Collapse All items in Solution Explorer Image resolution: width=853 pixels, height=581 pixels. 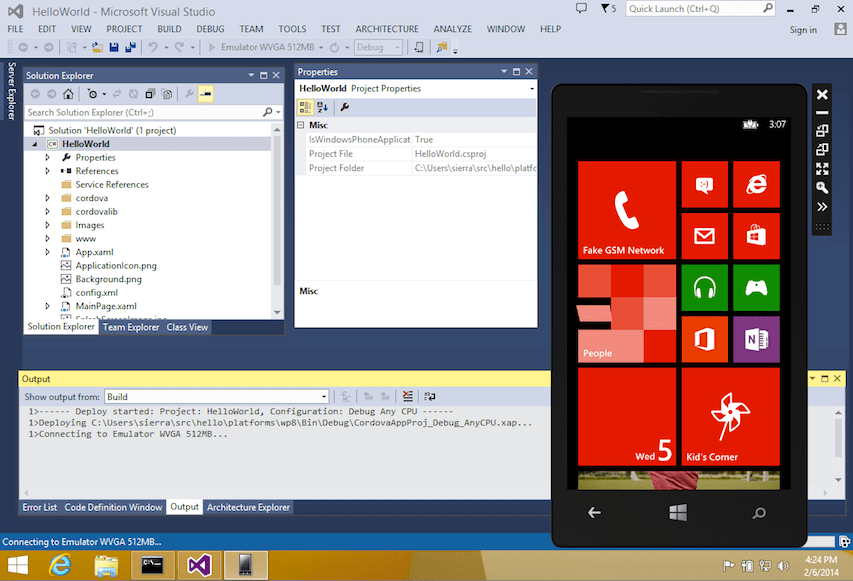[x=148, y=93]
